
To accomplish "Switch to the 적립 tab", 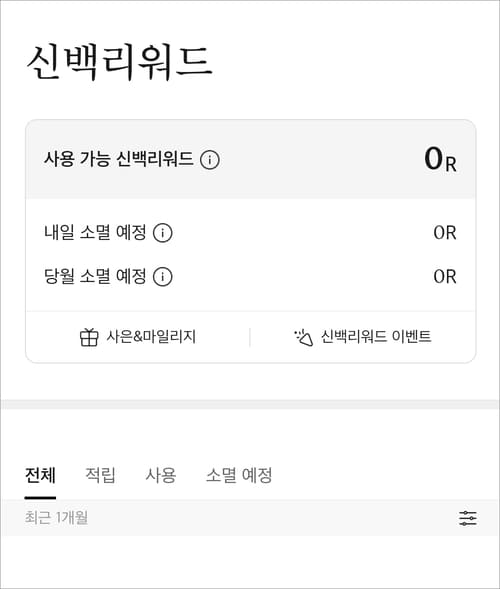I will click(x=100, y=475).
